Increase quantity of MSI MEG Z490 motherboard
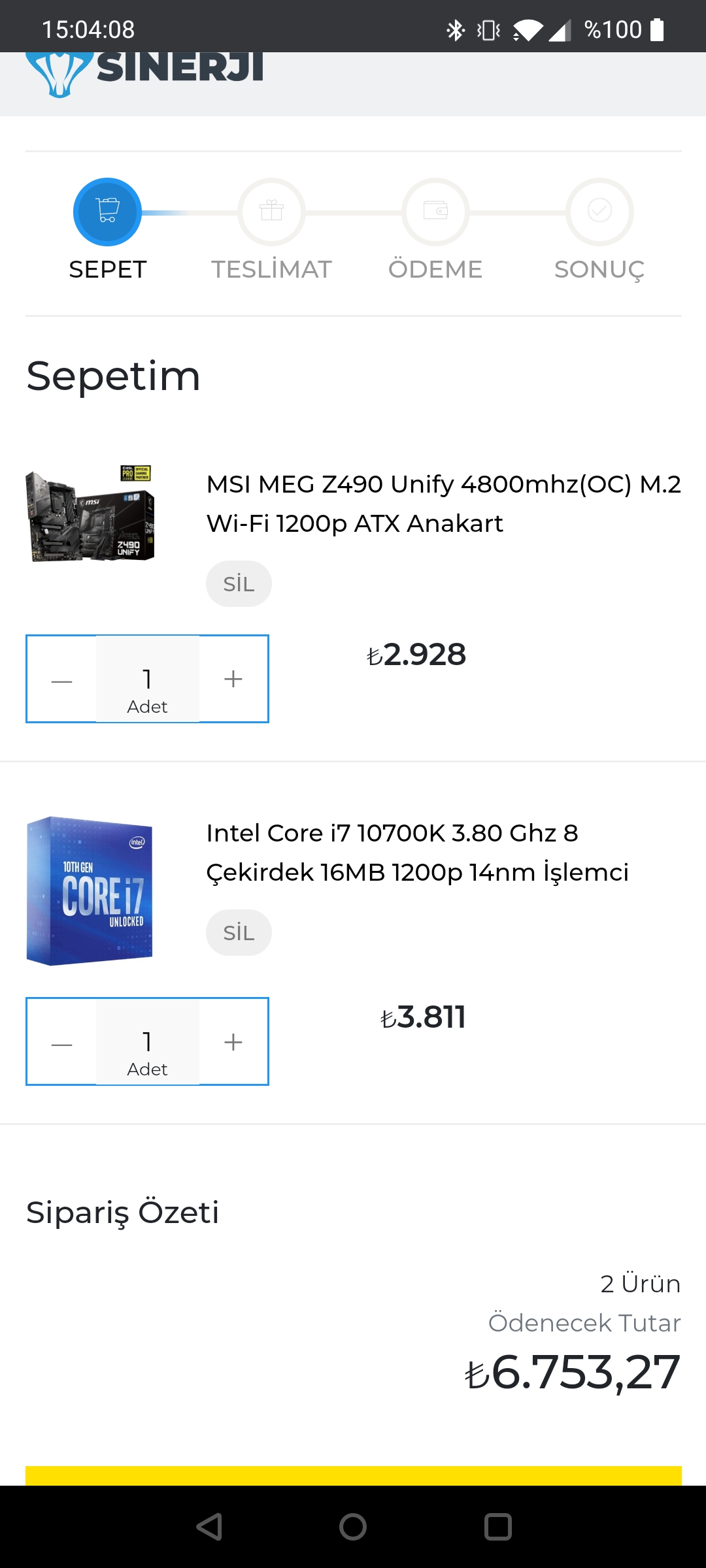 (233, 679)
